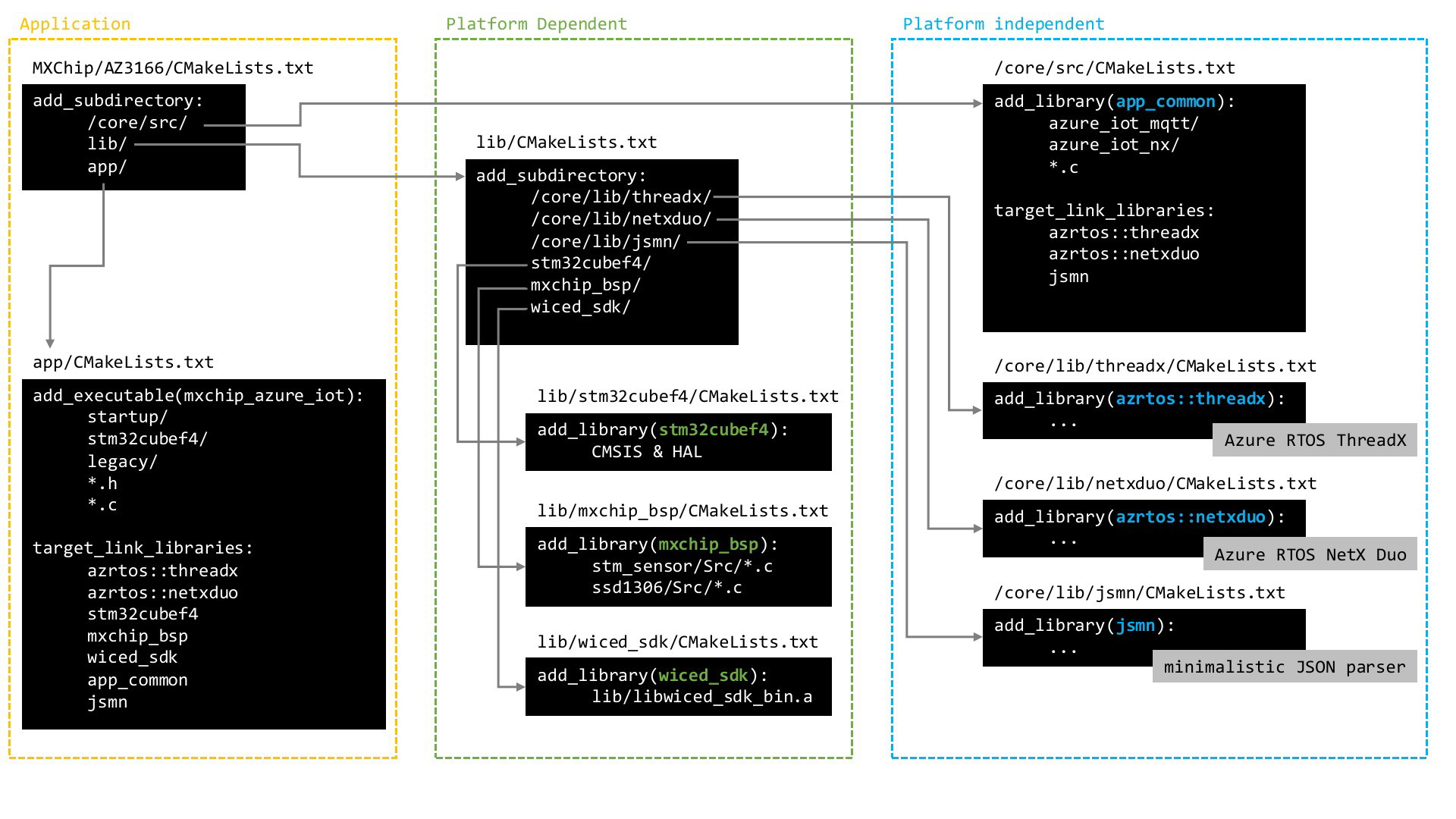Click the "/core/lib/threadx/" entry
1456x819 pixels.
(621, 197)
